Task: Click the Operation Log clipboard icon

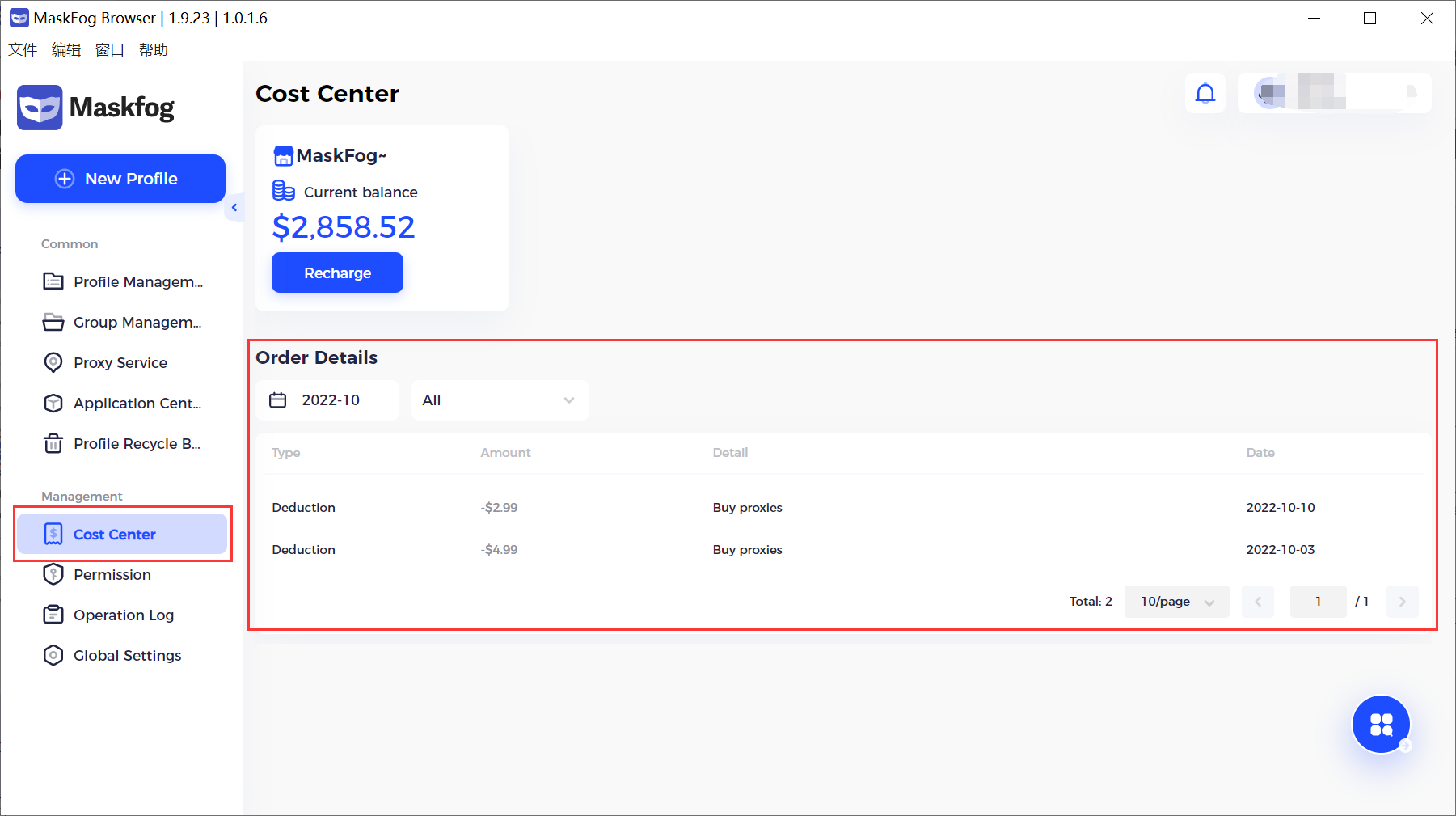Action: [x=53, y=615]
